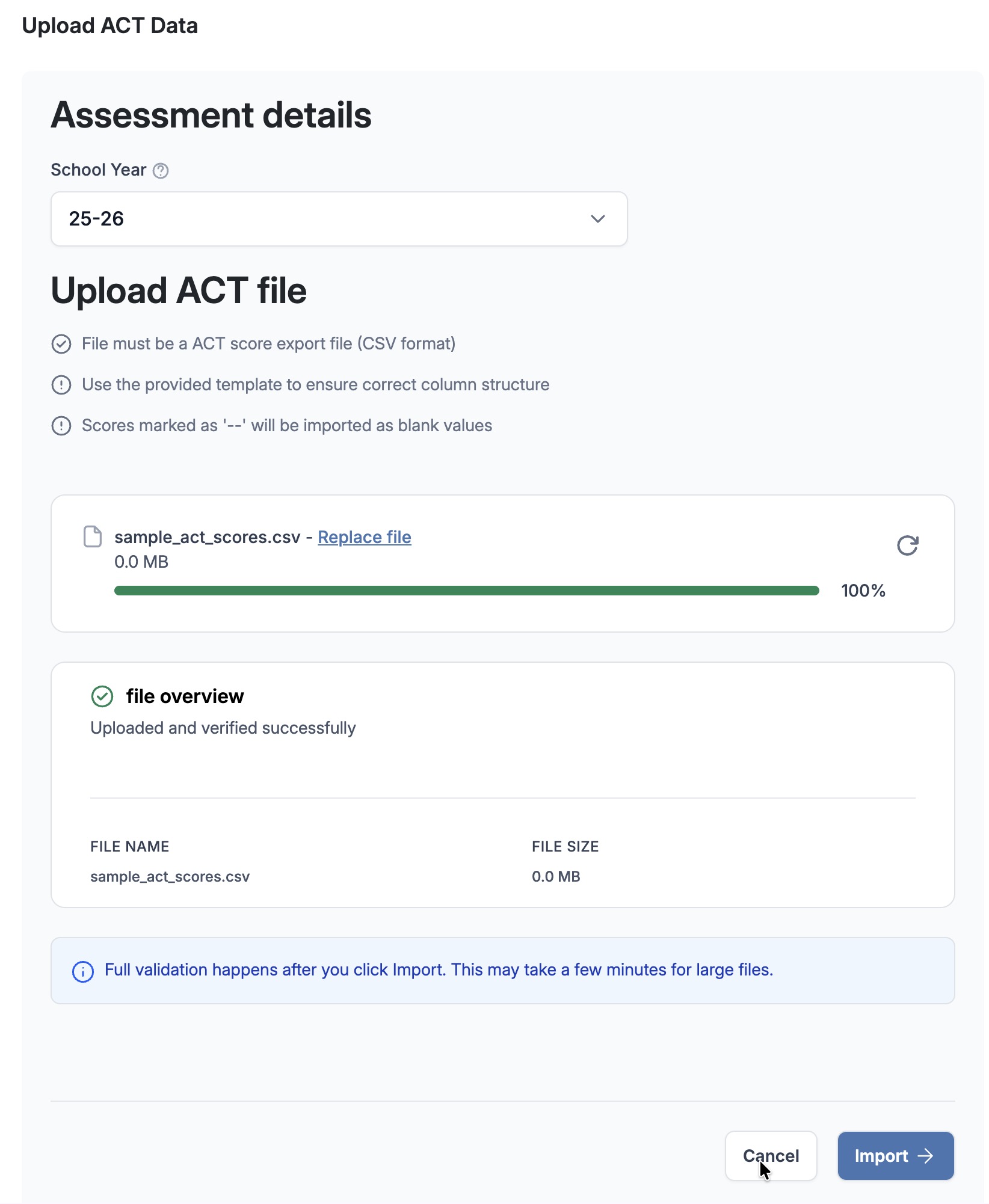Image resolution: width=989 pixels, height=1204 pixels.
Task: Click the document icon next to sample_act_scores.csv
Action: tap(92, 536)
